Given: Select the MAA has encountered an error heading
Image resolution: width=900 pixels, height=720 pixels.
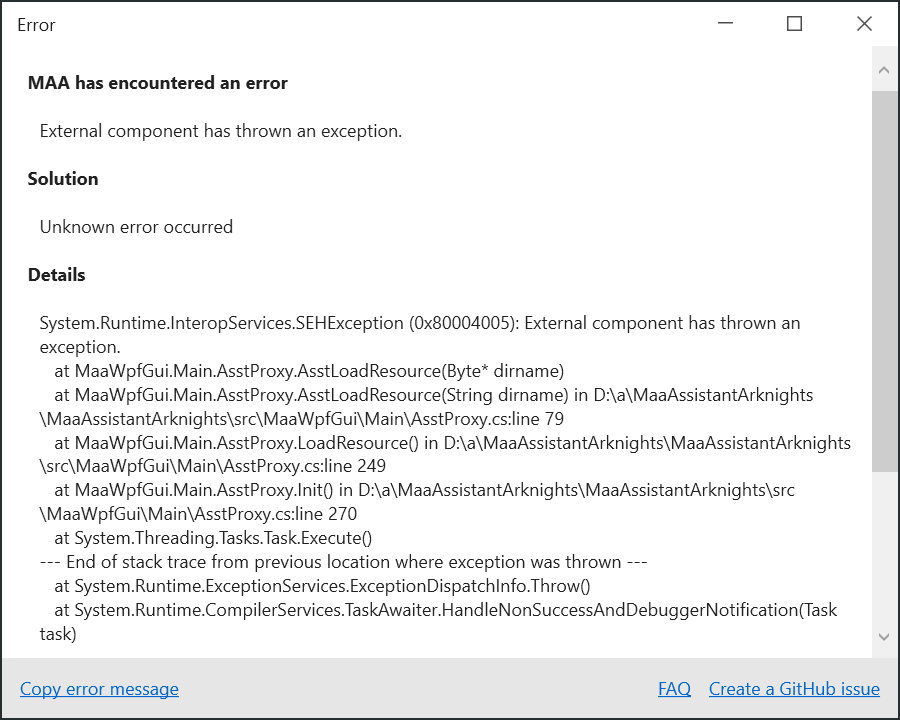Looking at the screenshot, I should point(157,83).
